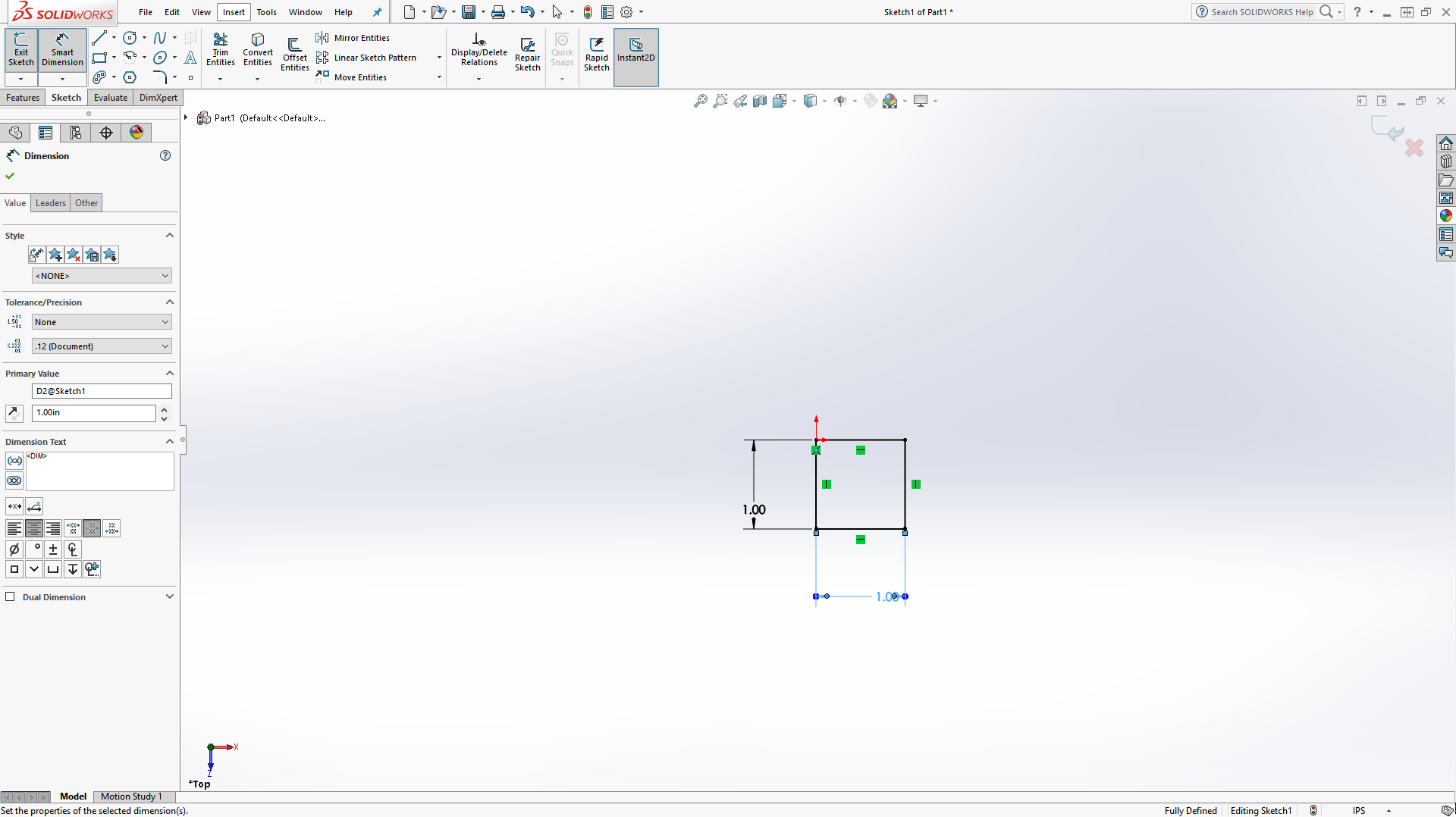Open the ConfigurationManager tab icon

(x=76, y=133)
